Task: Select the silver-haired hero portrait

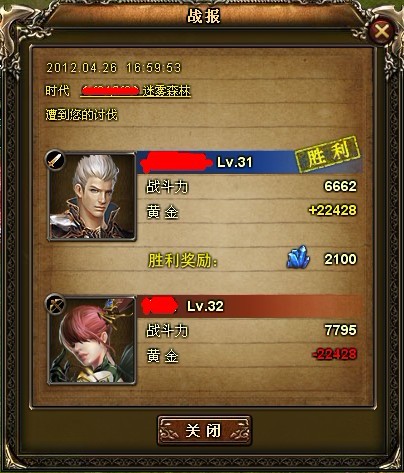Action: [91, 196]
